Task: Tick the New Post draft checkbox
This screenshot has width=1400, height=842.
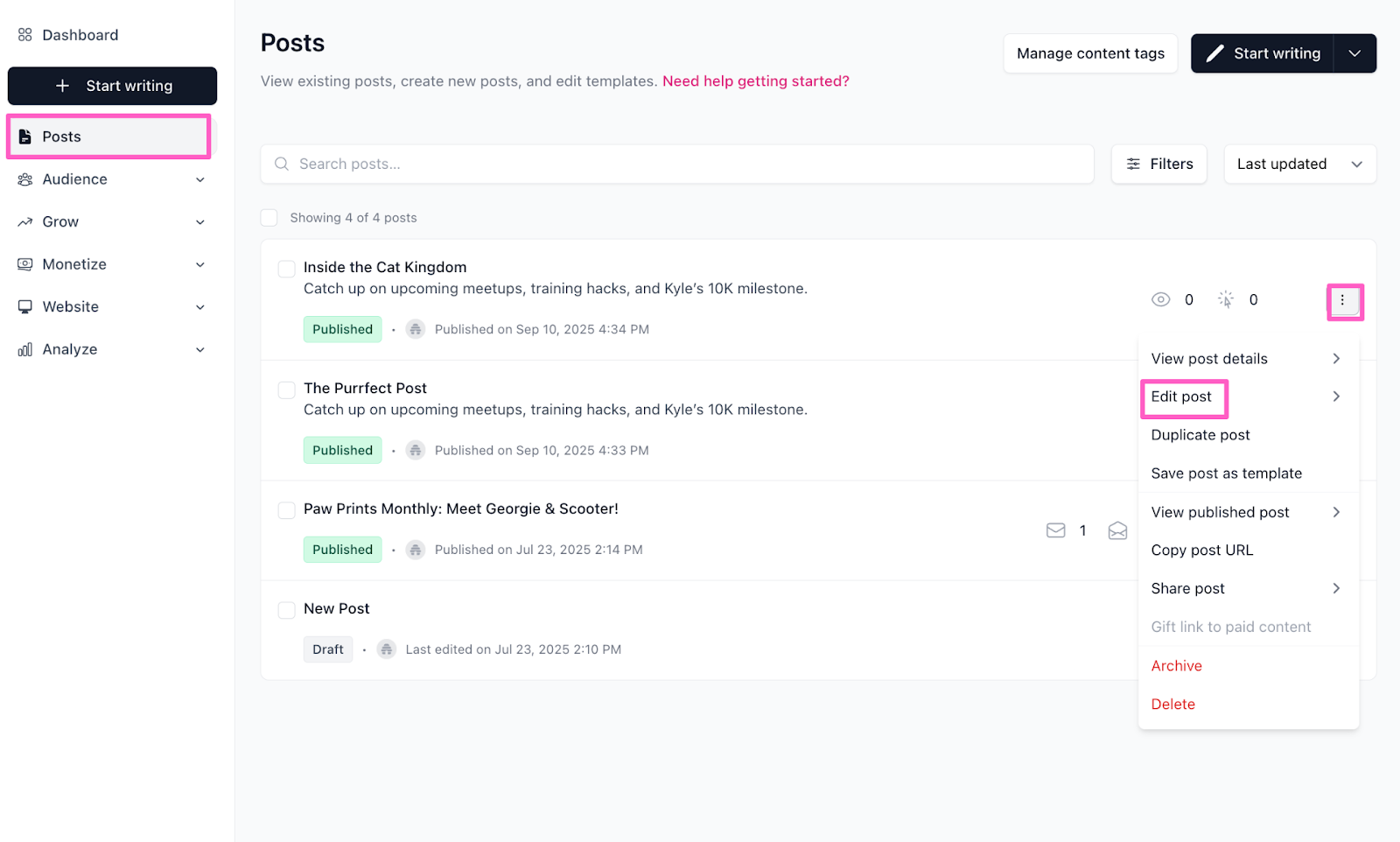Action: pos(286,610)
